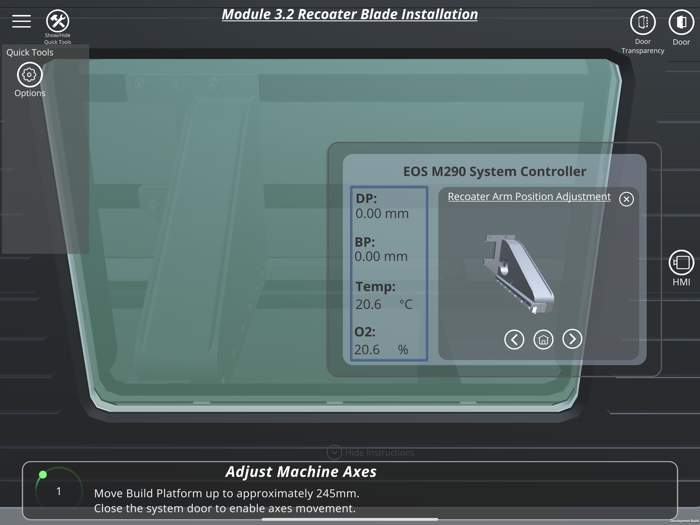Image resolution: width=700 pixels, height=525 pixels.
Task: Click 'Move Build Platform up' instruction text
Action: (227, 493)
